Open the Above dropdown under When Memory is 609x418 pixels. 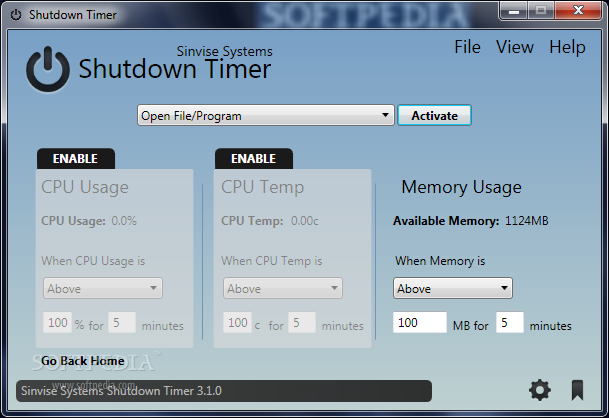pyautogui.click(x=453, y=288)
